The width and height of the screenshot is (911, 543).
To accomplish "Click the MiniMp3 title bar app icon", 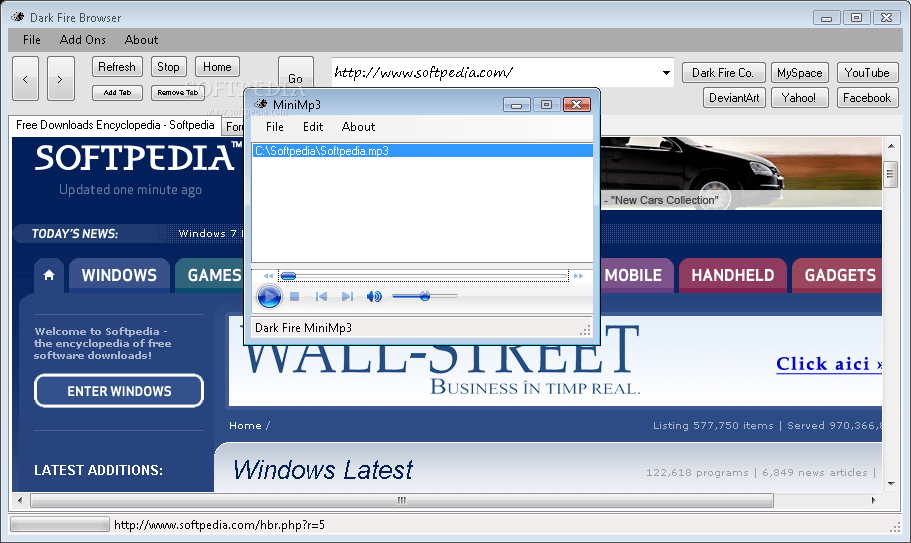I will [x=261, y=104].
